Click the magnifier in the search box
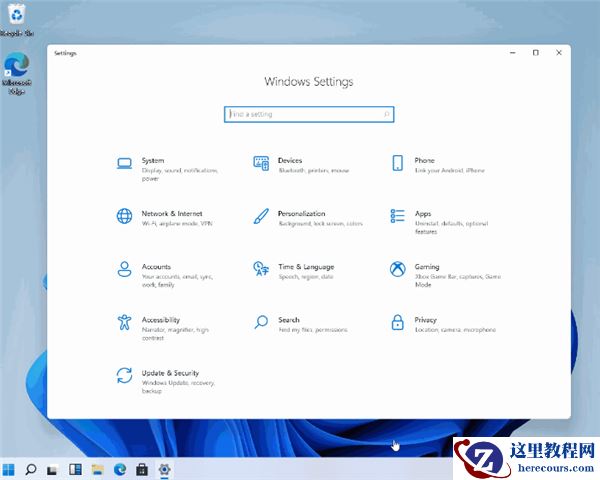 386,114
